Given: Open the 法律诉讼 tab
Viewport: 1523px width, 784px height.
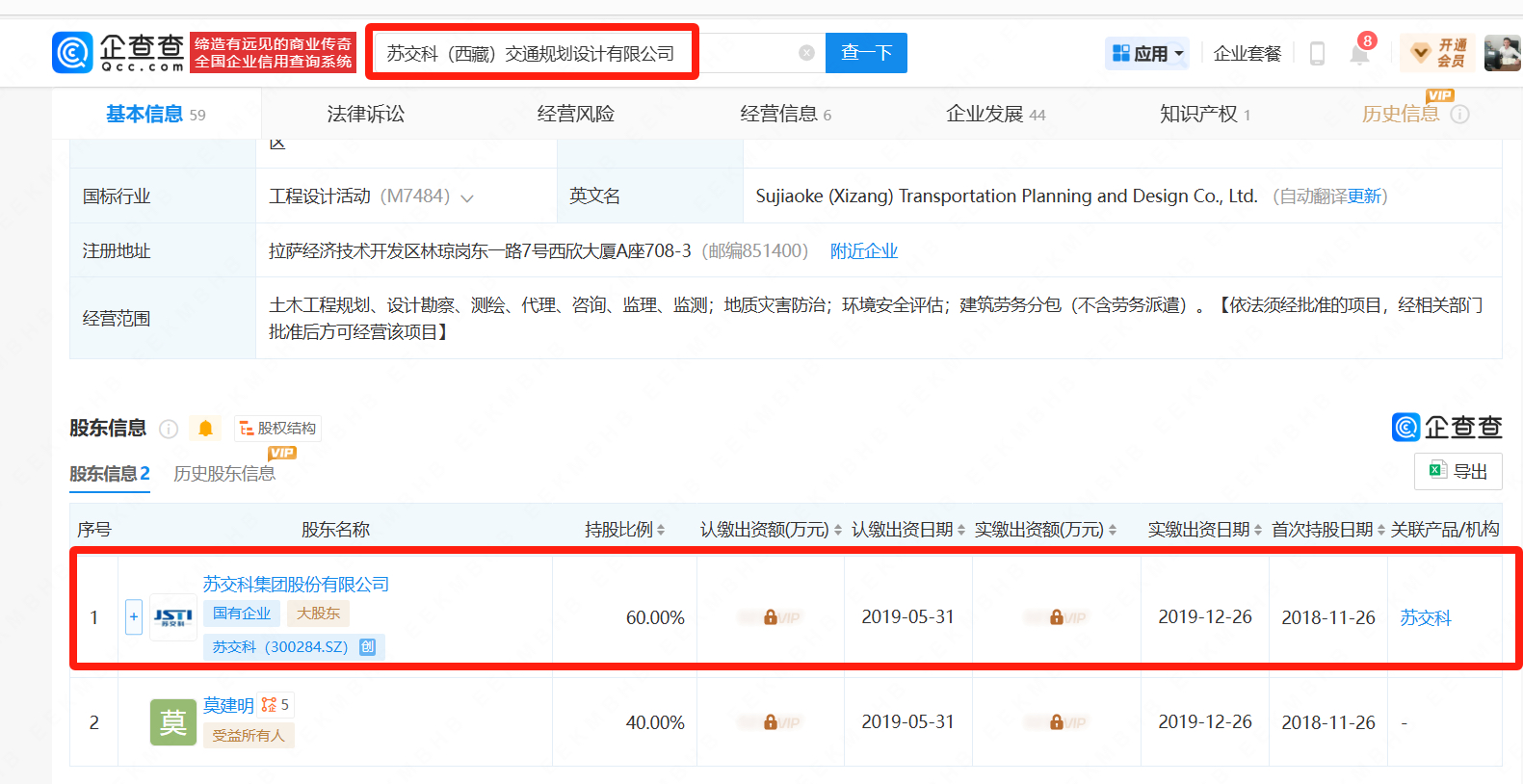Looking at the screenshot, I should pyautogui.click(x=365, y=115).
